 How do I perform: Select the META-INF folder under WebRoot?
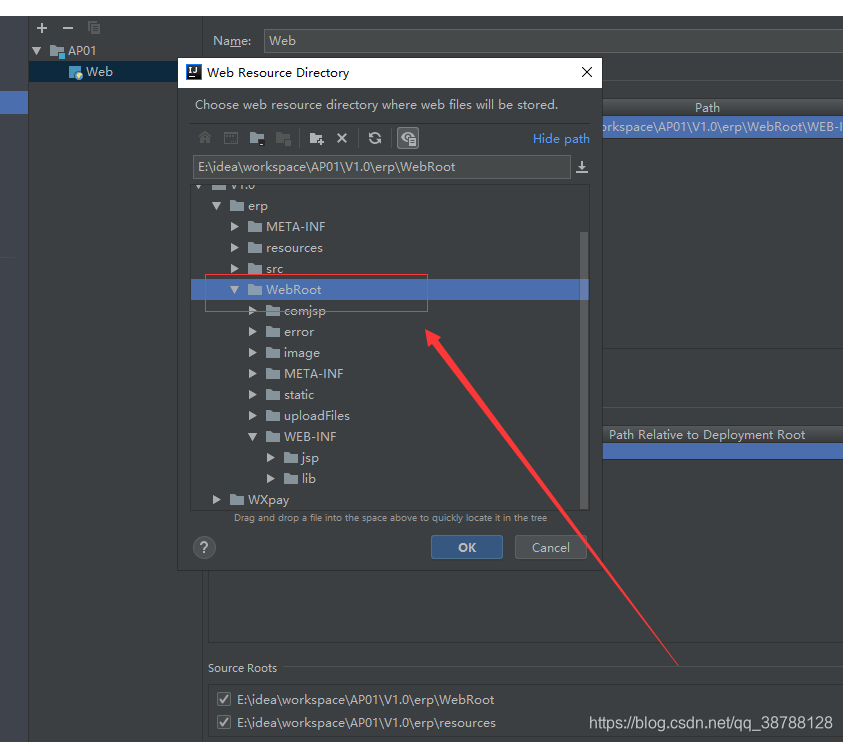tap(313, 374)
